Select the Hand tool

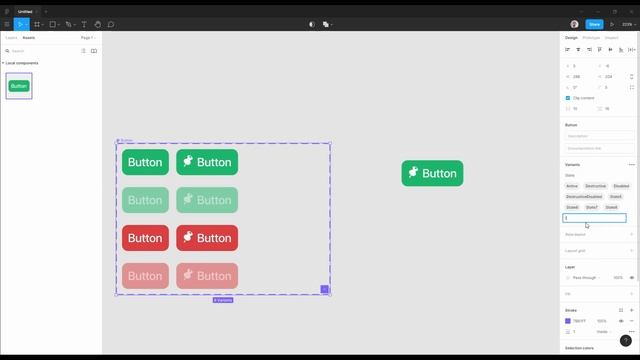click(98, 24)
